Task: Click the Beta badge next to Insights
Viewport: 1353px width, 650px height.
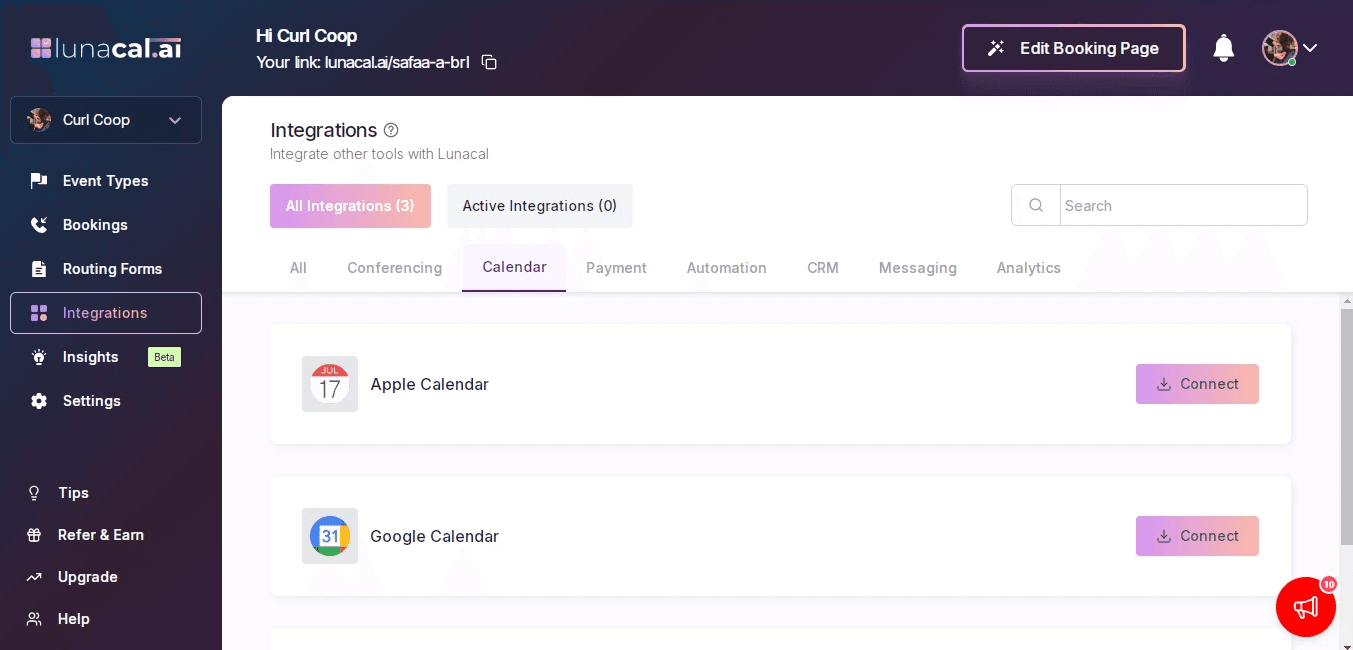Action: (164, 357)
